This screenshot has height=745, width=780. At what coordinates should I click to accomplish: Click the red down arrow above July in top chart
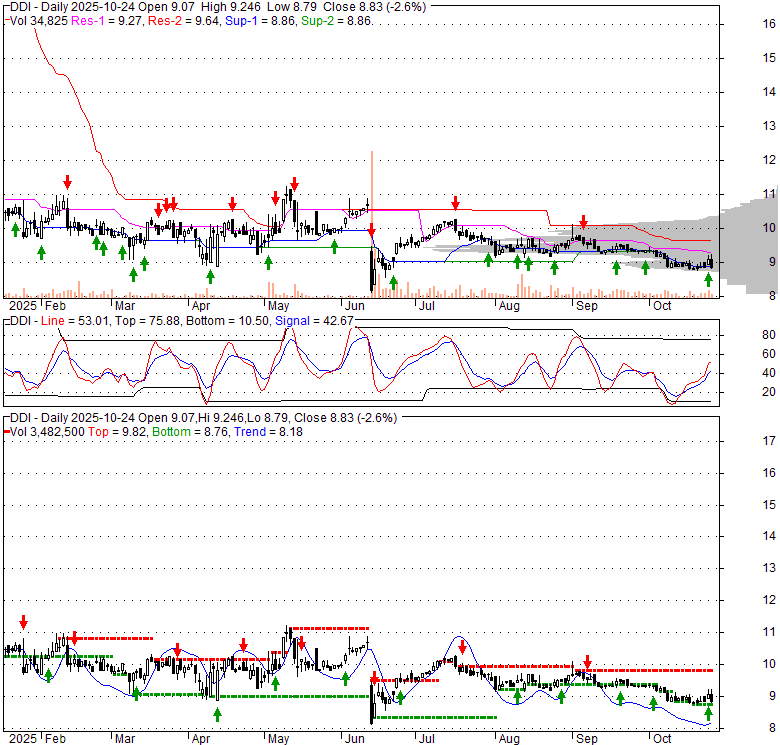pos(455,202)
